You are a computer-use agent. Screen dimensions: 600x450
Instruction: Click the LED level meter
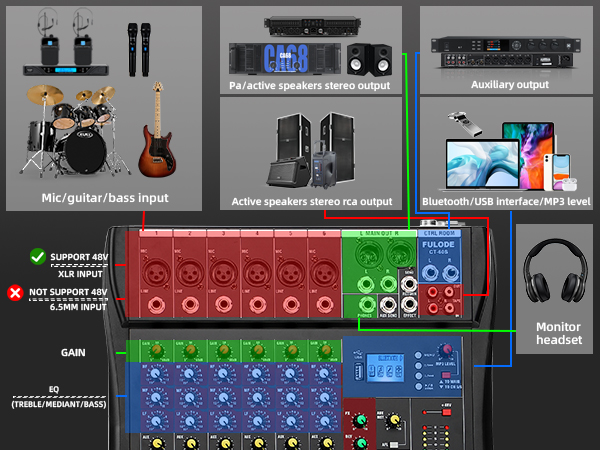[435, 436]
